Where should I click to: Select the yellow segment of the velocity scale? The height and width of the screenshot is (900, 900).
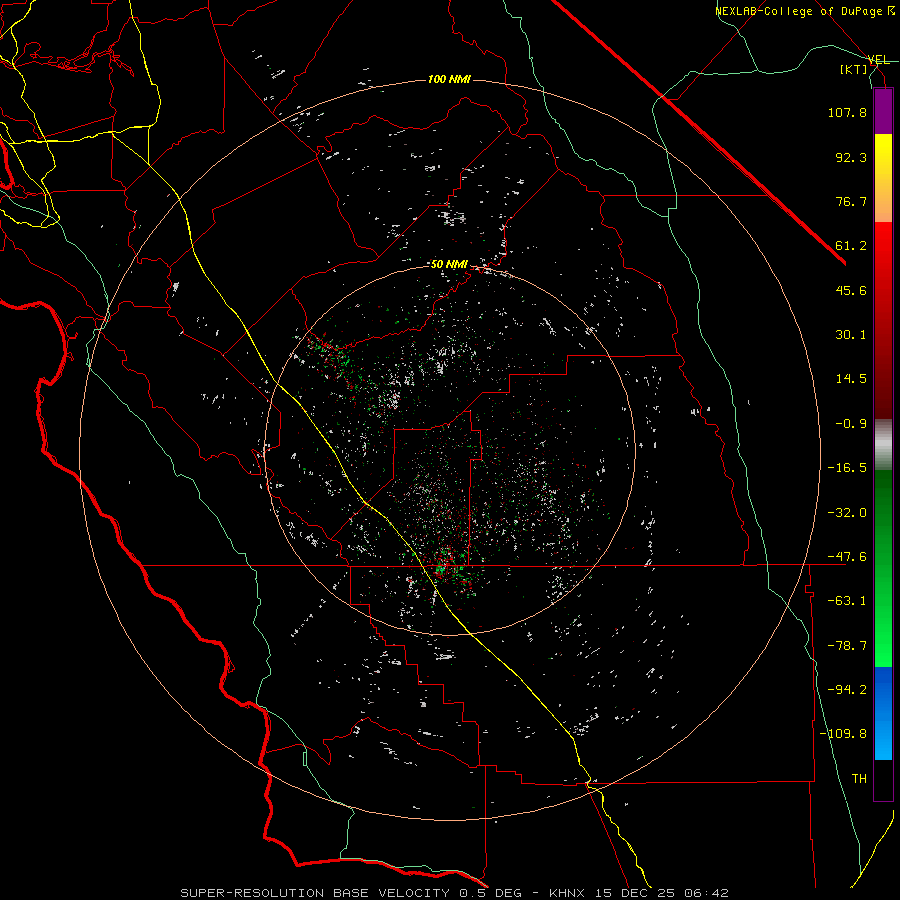tap(883, 156)
